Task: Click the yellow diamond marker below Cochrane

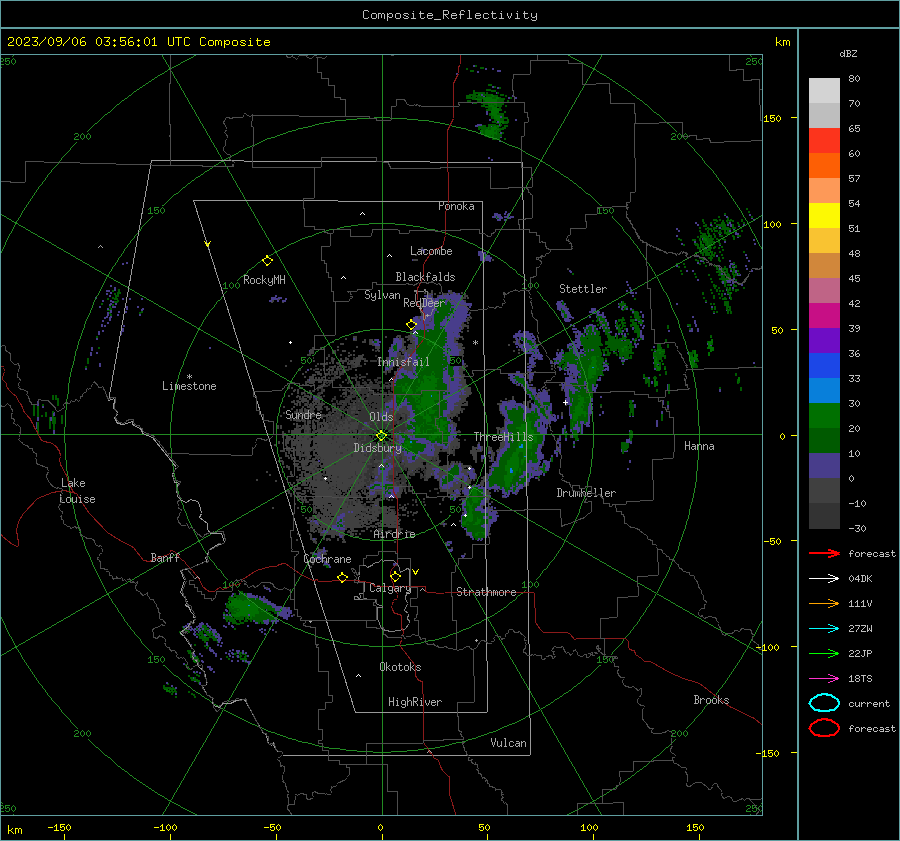Action: [x=342, y=577]
